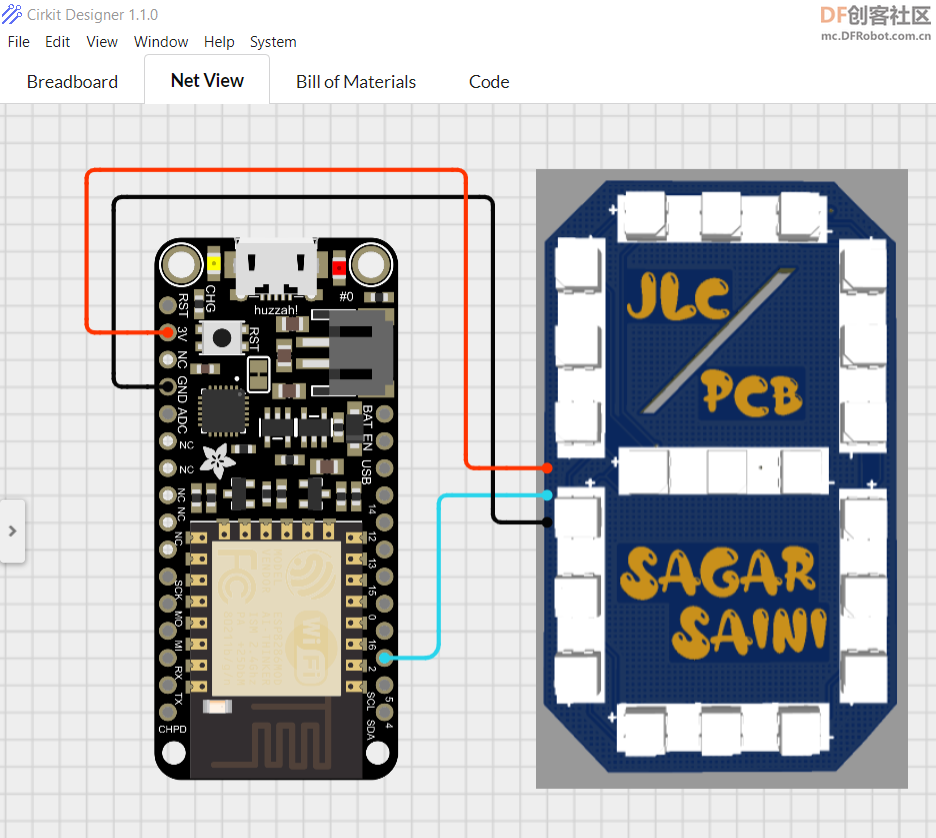The image size is (936, 838).
Task: Open the System menu
Action: [x=273, y=42]
